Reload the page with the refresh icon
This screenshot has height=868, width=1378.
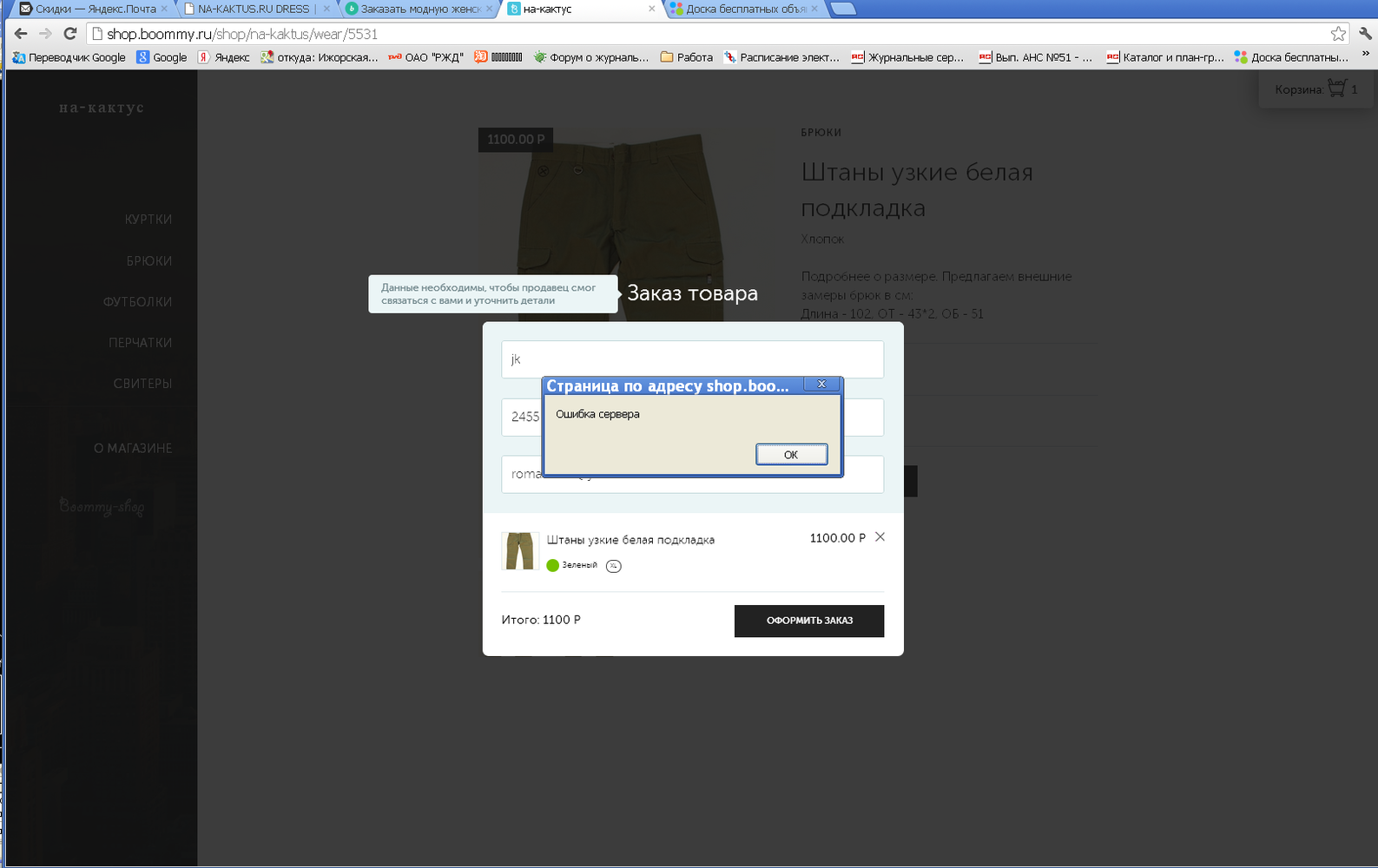pyautogui.click(x=70, y=34)
